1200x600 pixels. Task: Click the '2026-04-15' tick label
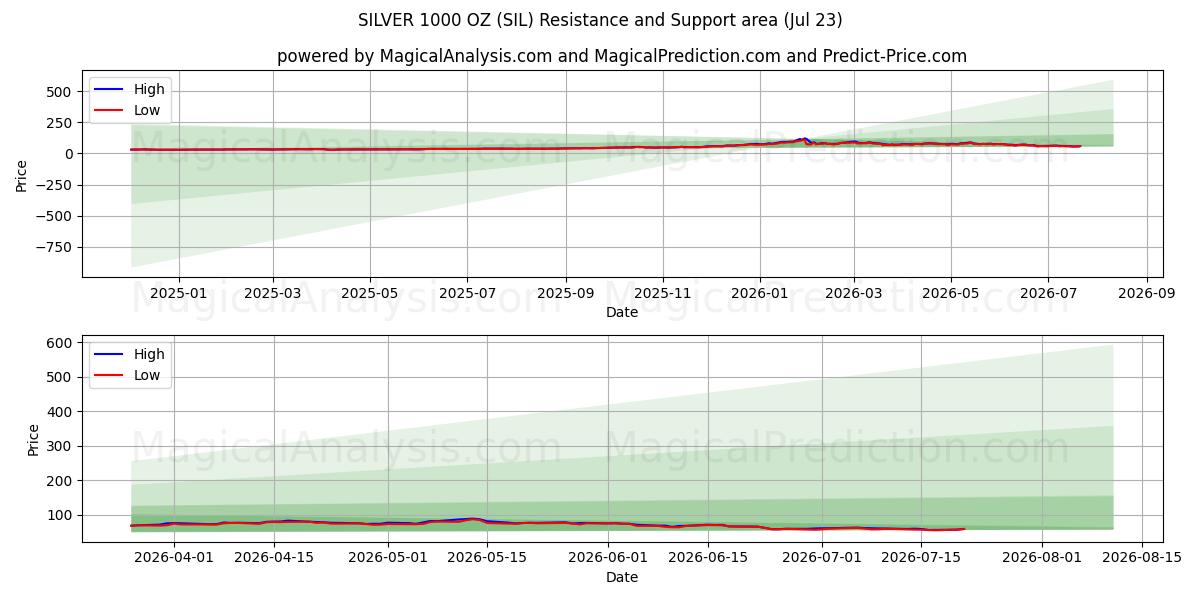273,559
